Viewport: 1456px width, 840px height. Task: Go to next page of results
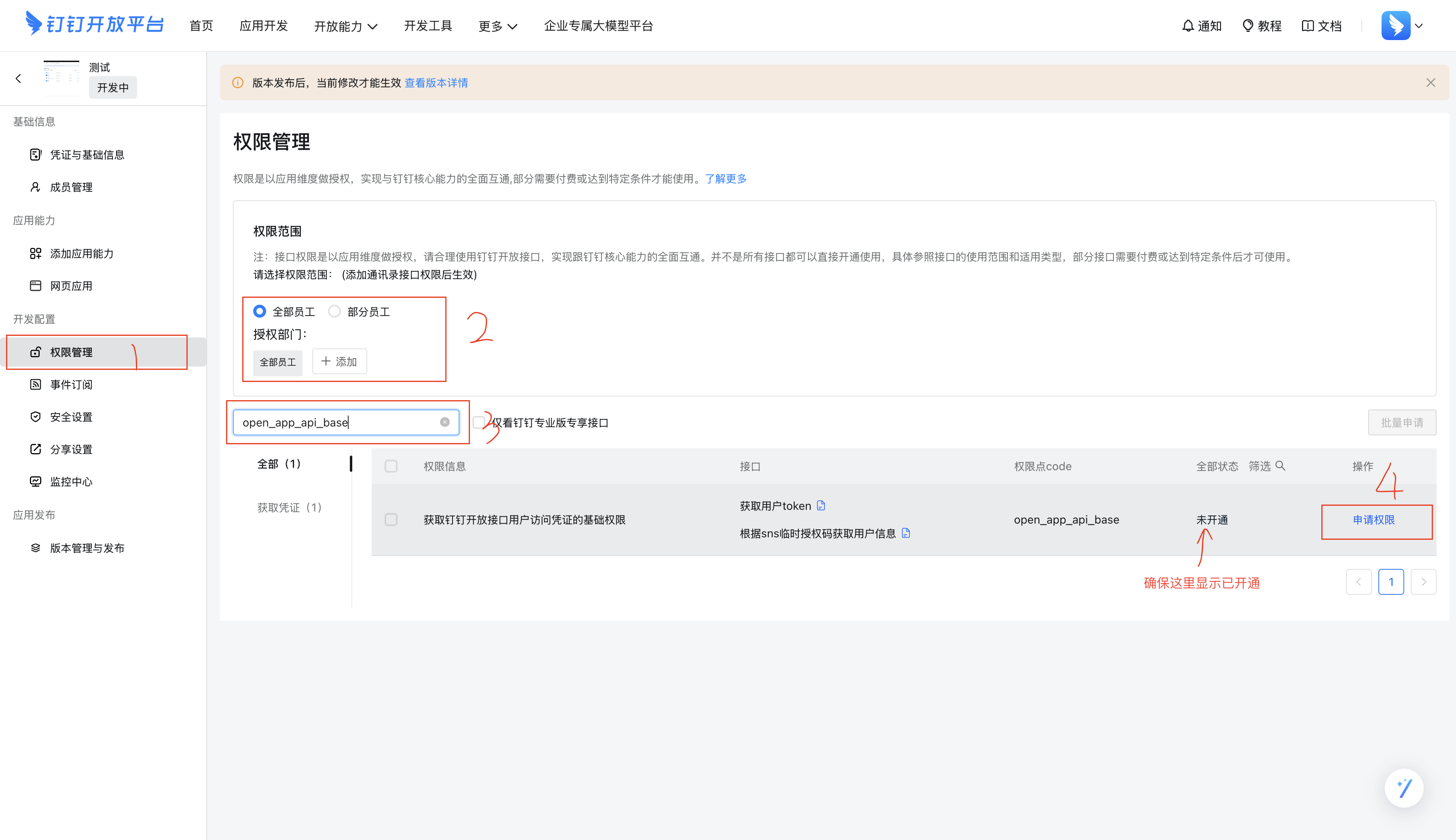click(1423, 581)
